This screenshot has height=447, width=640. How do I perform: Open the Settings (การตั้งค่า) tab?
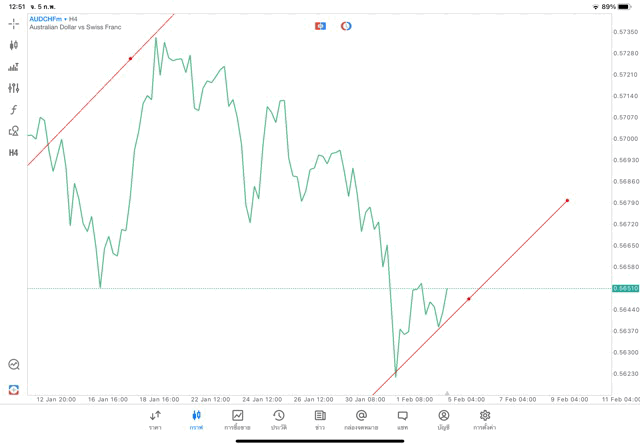[x=485, y=419]
